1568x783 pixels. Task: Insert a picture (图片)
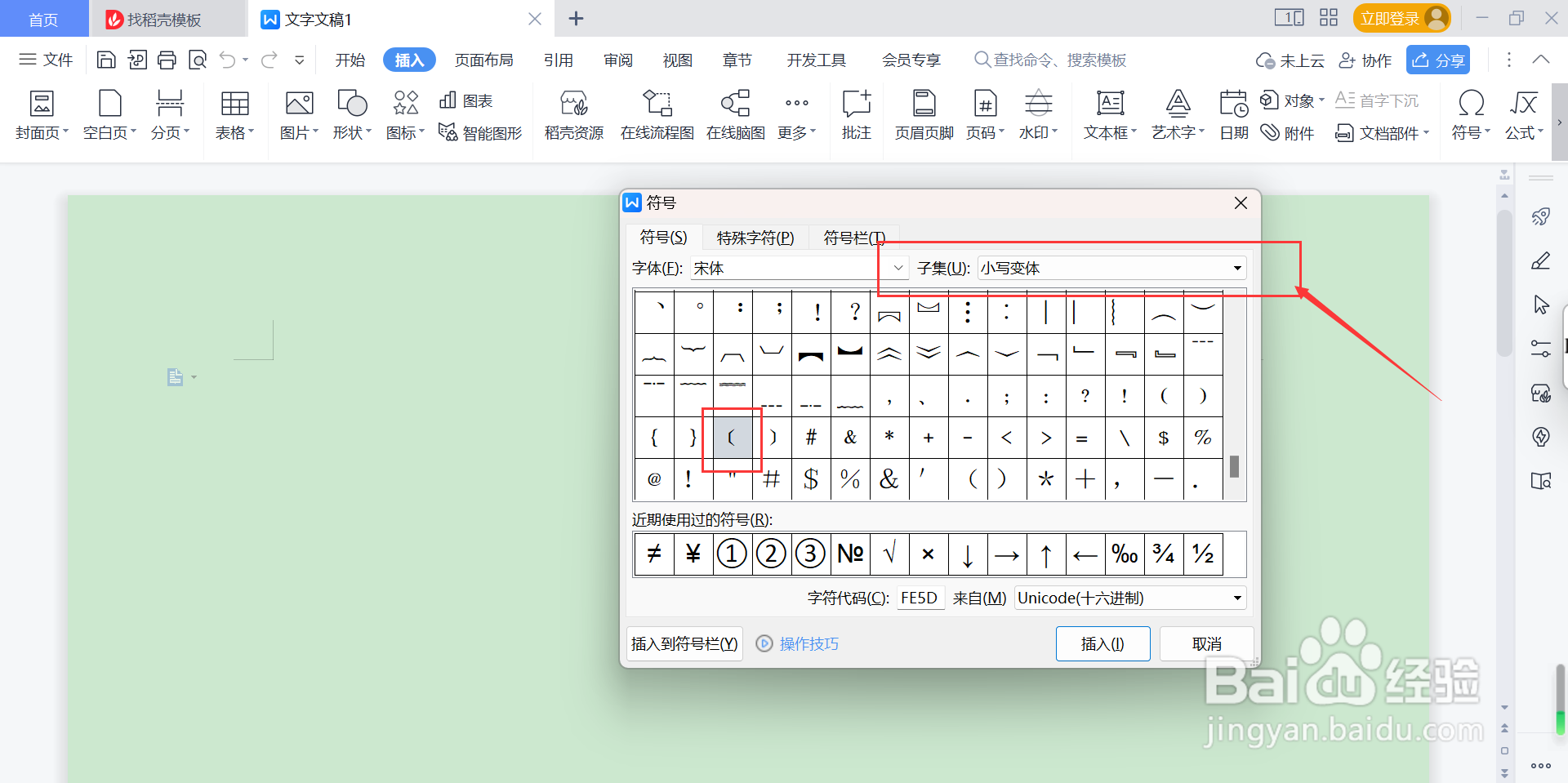[x=299, y=114]
